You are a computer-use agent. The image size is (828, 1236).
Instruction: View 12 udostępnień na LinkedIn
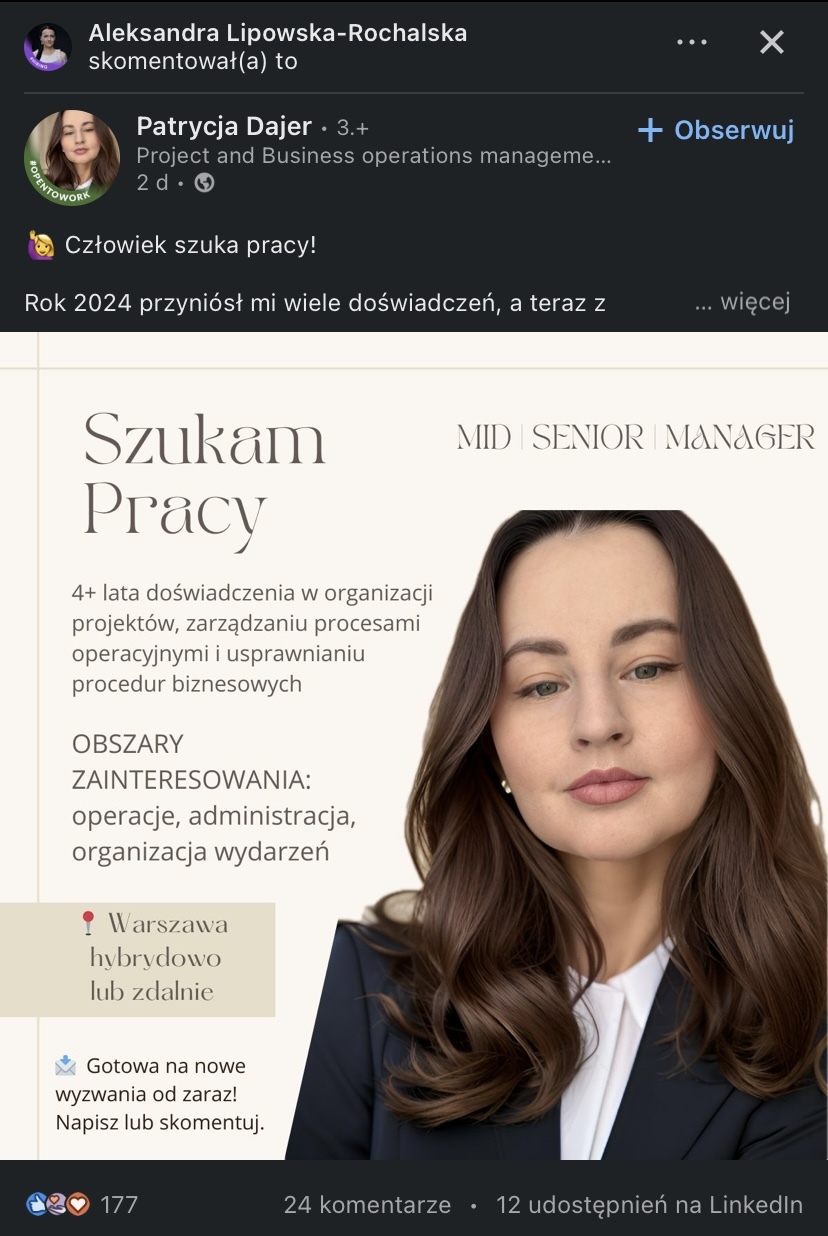[x=649, y=1205]
